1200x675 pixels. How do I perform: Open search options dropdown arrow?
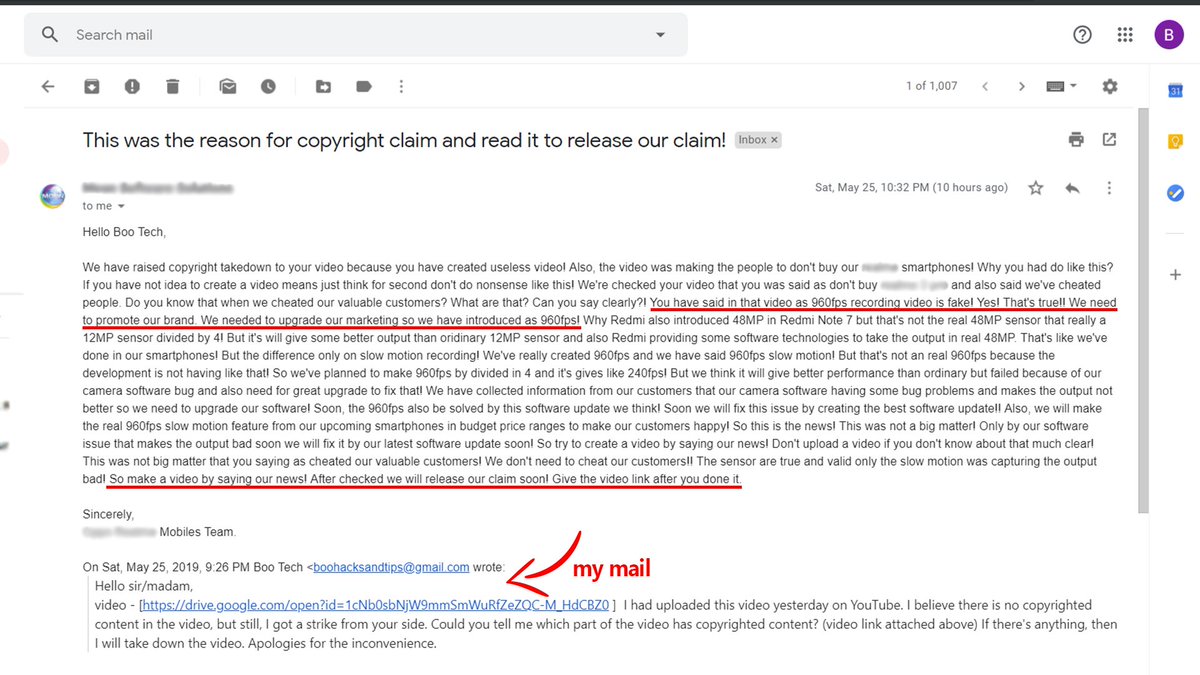[x=660, y=35]
